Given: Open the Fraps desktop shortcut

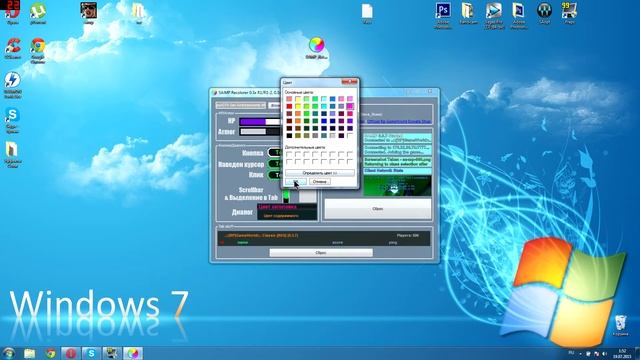Looking at the screenshot, I should point(569,13).
